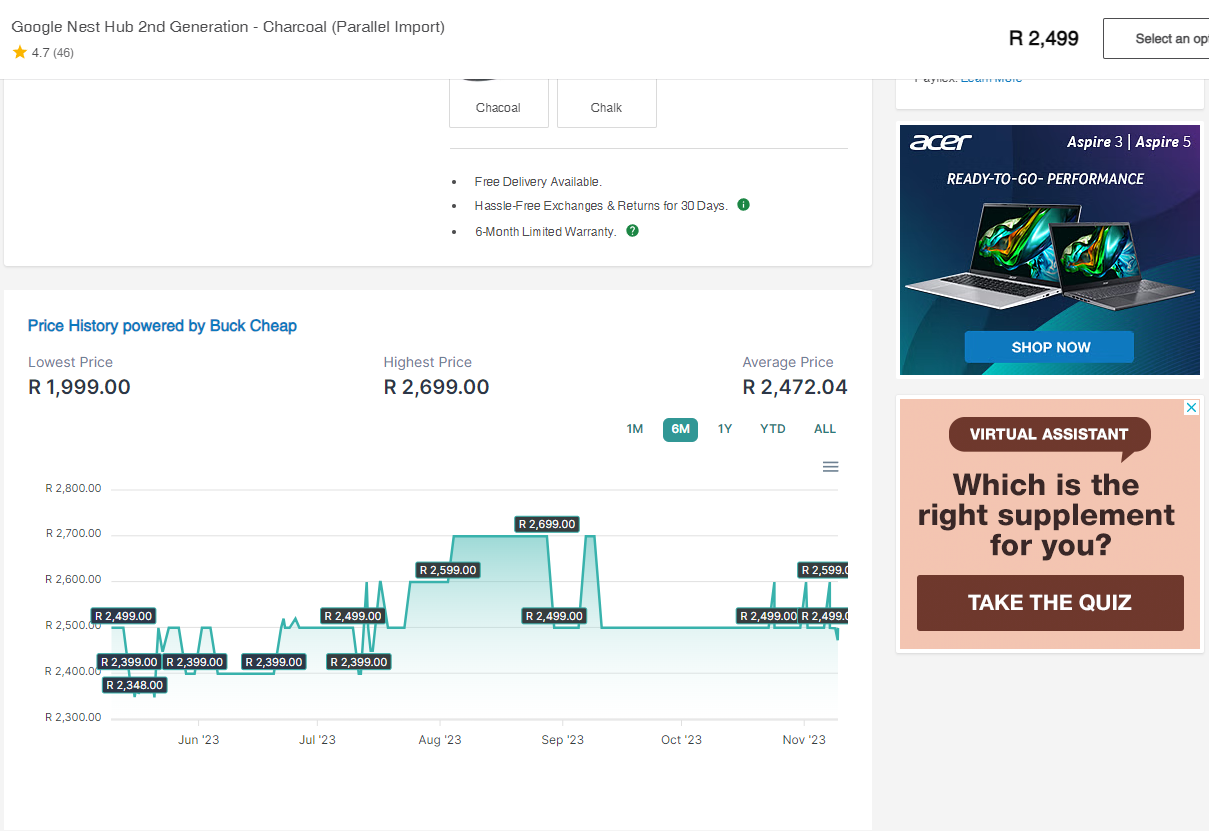Screen dimensions: 1209x831
Task: Click the 4.7 (46) reviews rating text
Action: click(x=53, y=53)
